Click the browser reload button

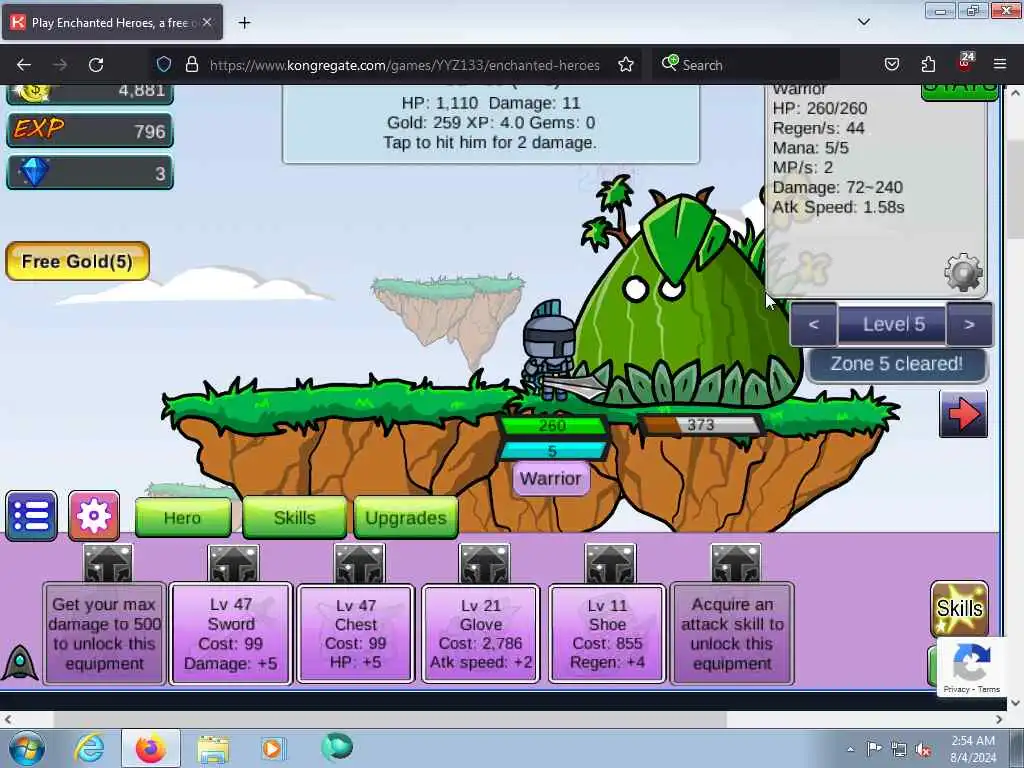click(96, 65)
